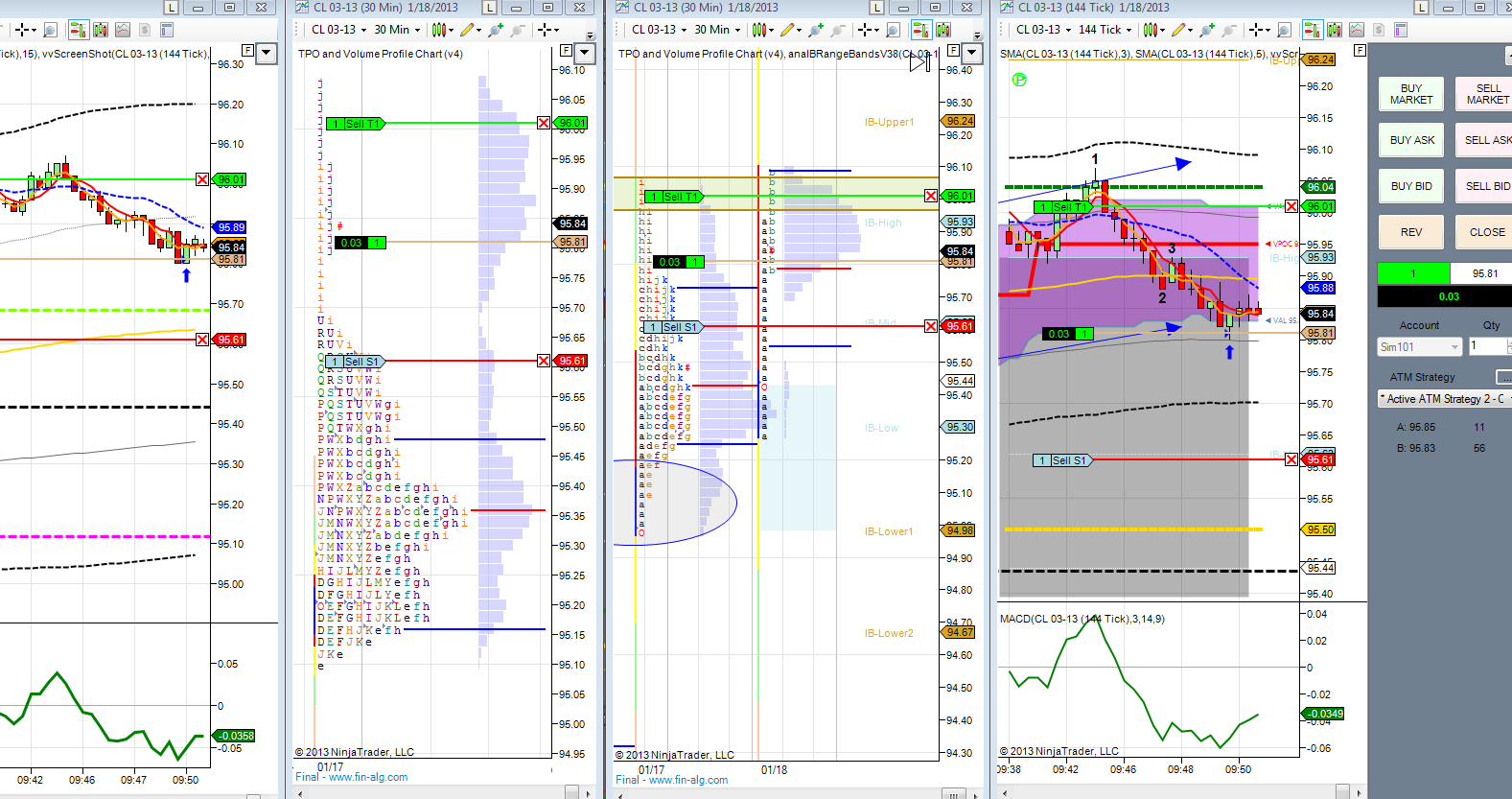Toggle link button L of IB range bands window
Image resolution: width=1512 pixels, height=799 pixels.
tap(876, 8)
